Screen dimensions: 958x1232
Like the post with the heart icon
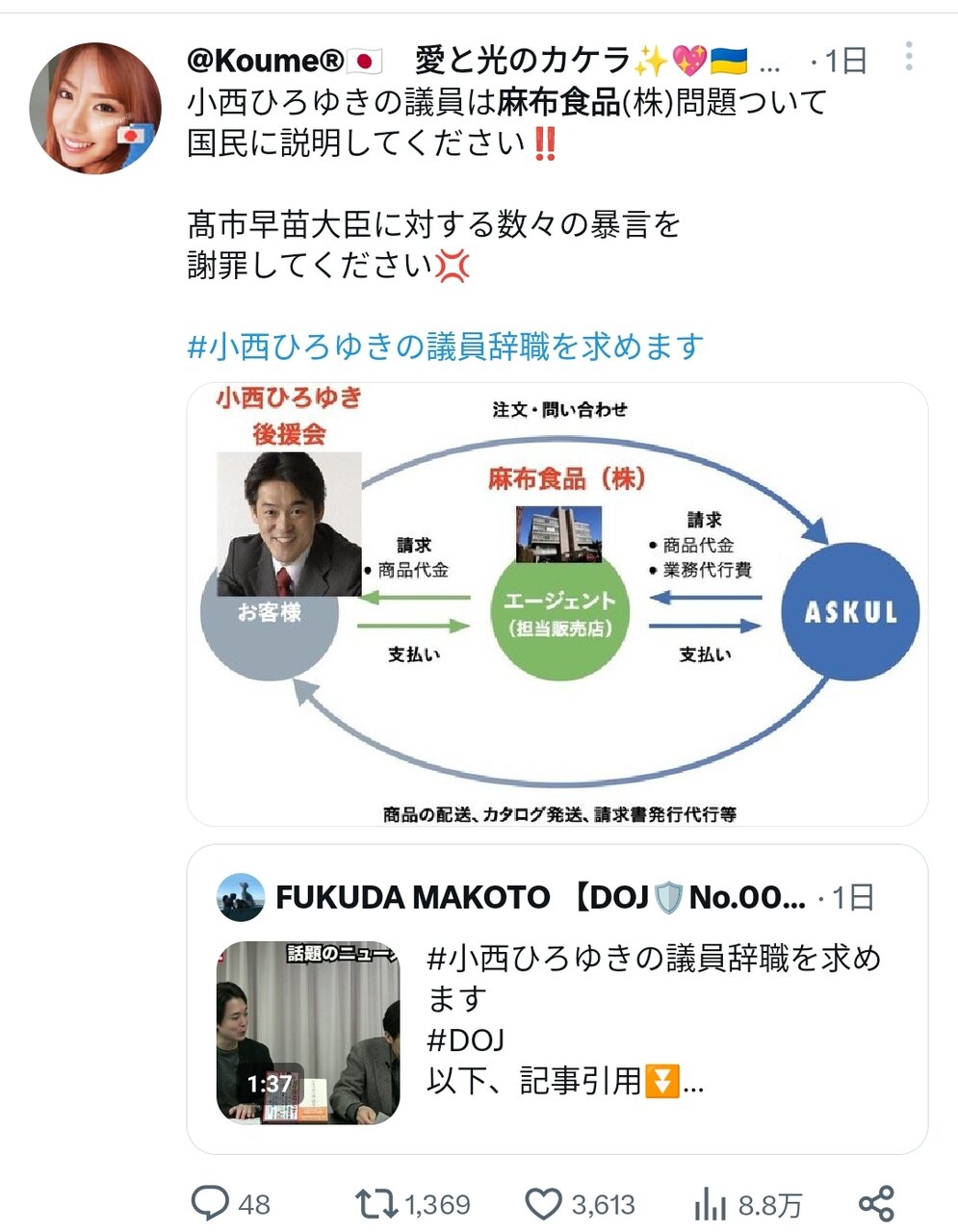pos(543,1204)
